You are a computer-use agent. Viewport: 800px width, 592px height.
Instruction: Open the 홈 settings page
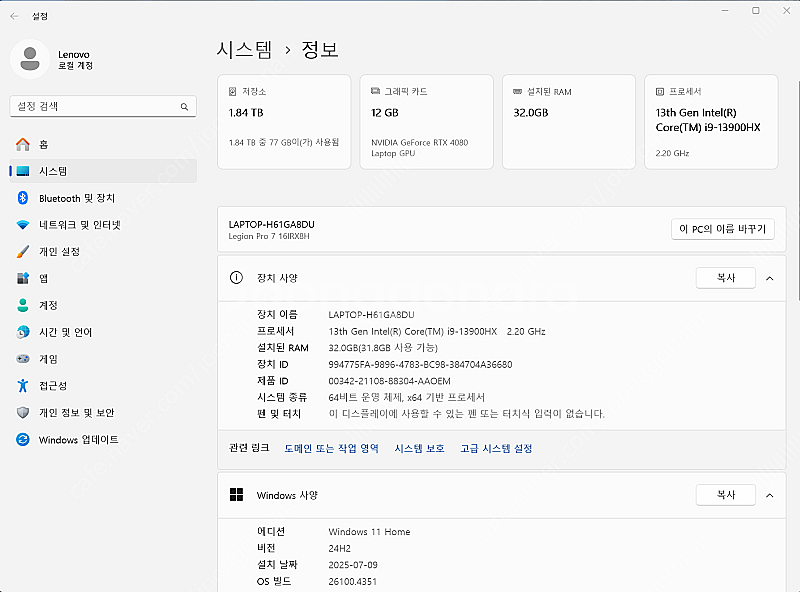pos(103,144)
